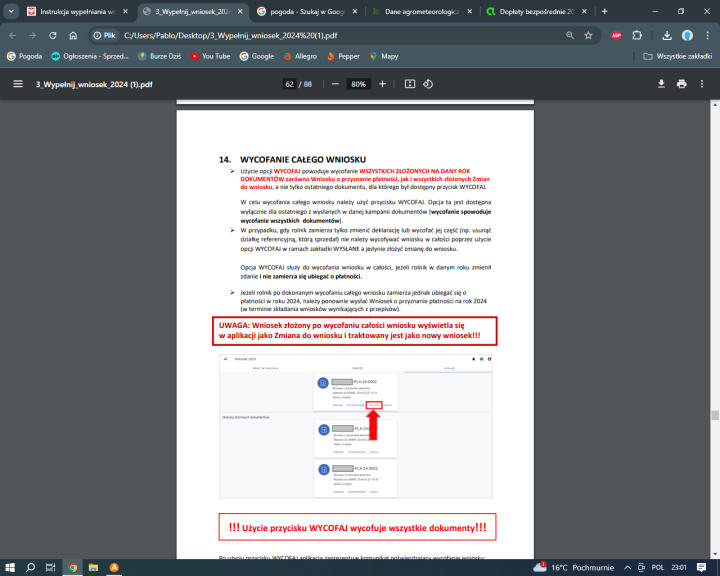This screenshot has height=576, width=720.
Task: Download the PDF file
Action: 661,84
